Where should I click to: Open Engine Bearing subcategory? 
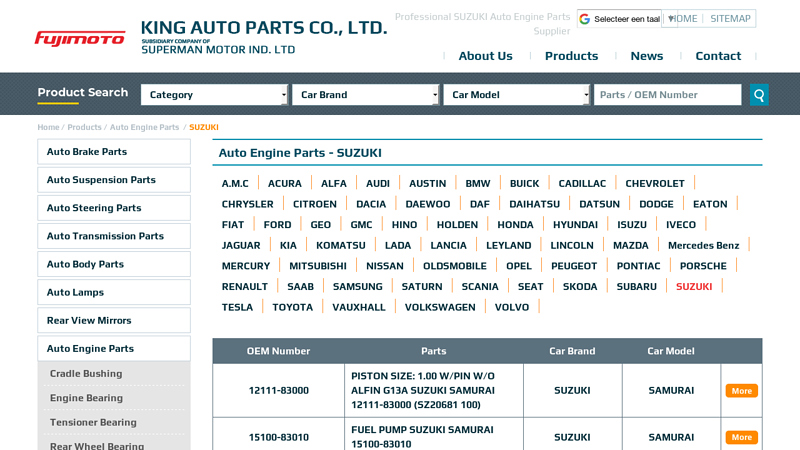pos(86,398)
